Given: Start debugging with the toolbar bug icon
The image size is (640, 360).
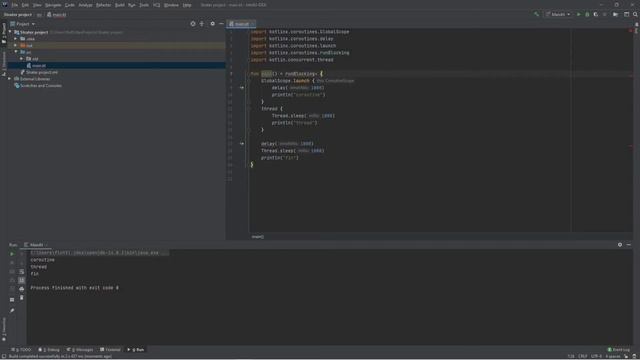Looking at the screenshot, I should 587,14.
